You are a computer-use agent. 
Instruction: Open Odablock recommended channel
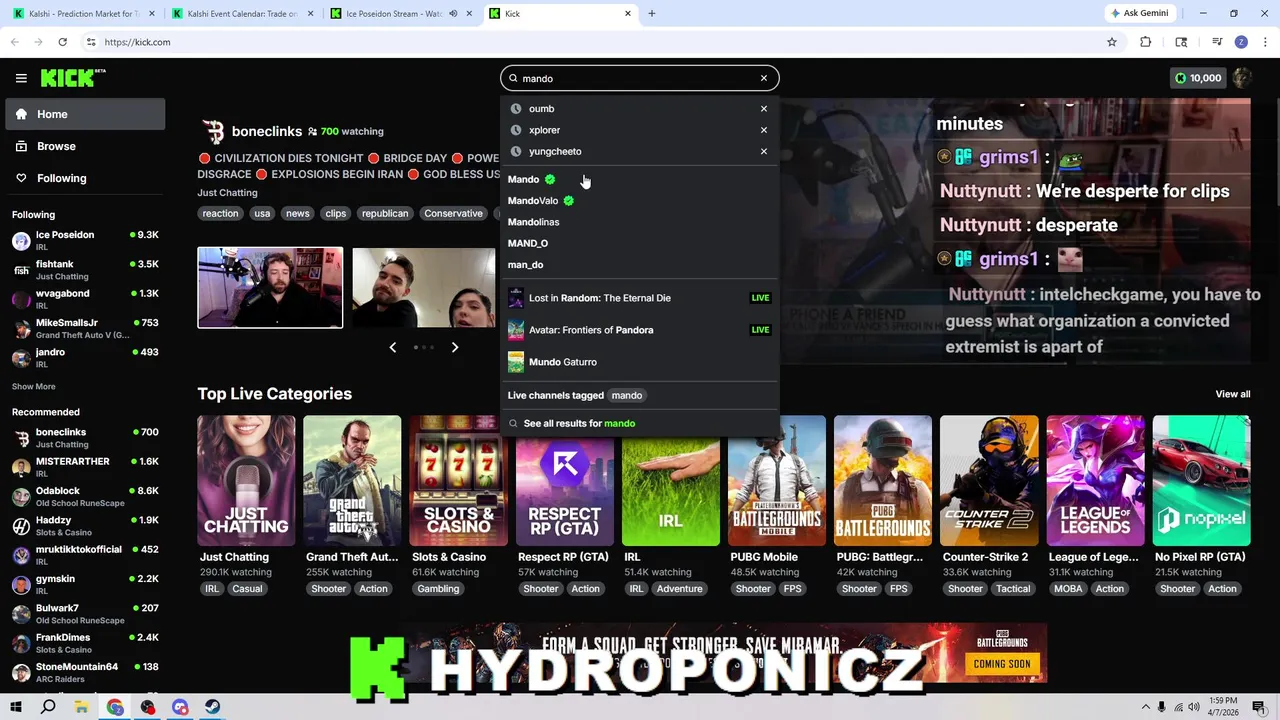[x=86, y=496]
